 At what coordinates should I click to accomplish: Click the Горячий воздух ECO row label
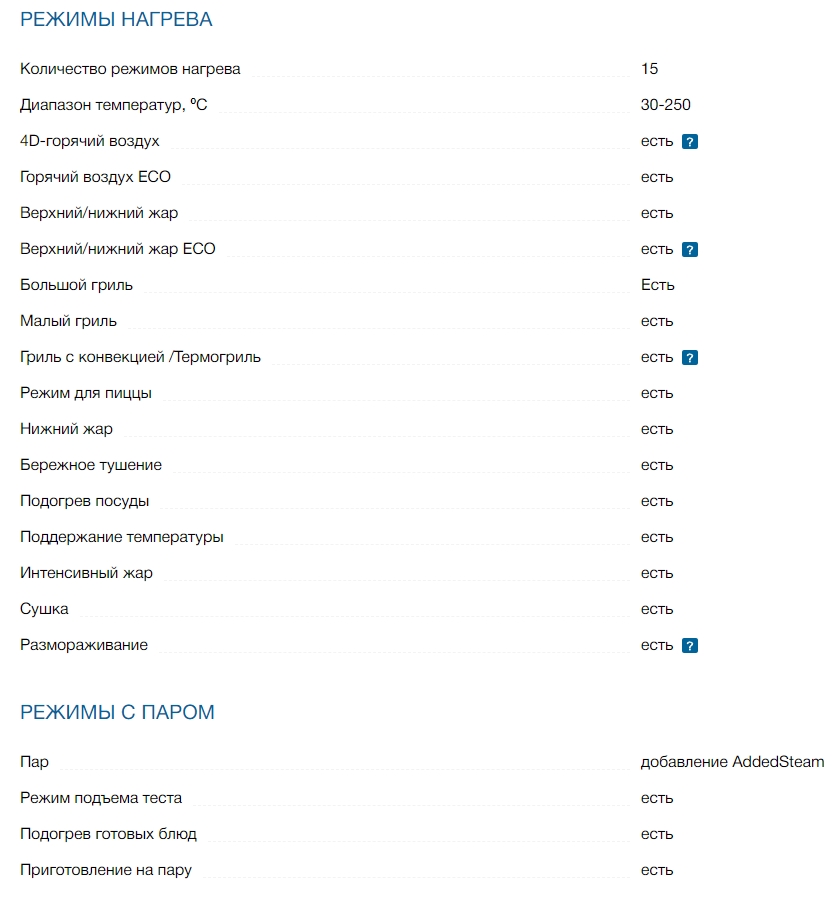tap(95, 177)
